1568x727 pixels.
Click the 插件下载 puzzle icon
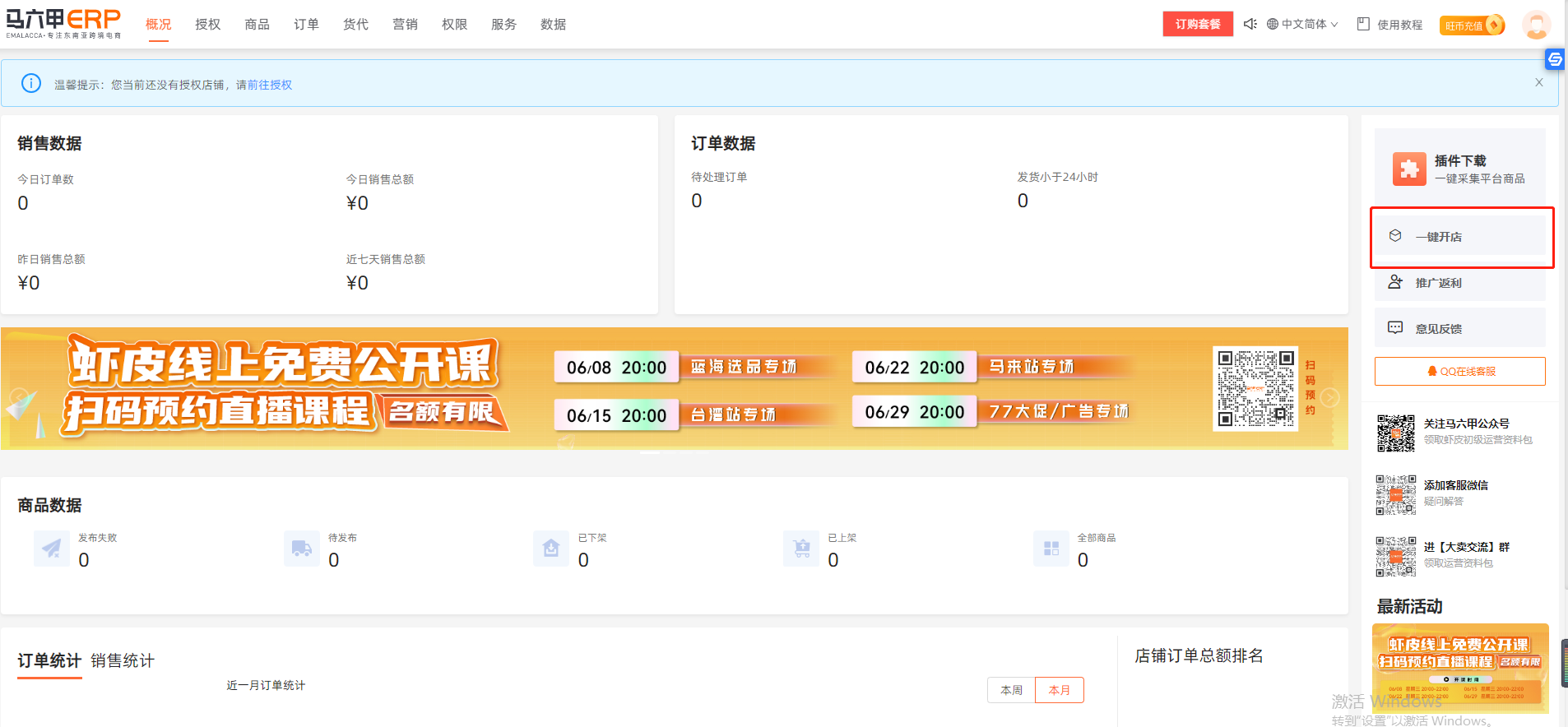[x=1409, y=169]
